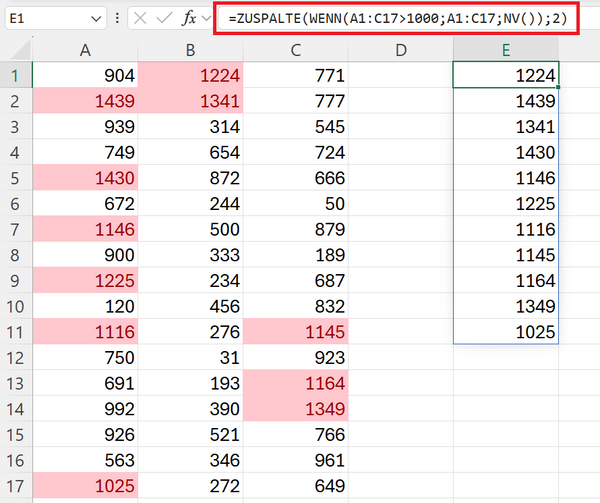
Task: Click the three-dot name box resize handle
Action: click(x=118, y=19)
